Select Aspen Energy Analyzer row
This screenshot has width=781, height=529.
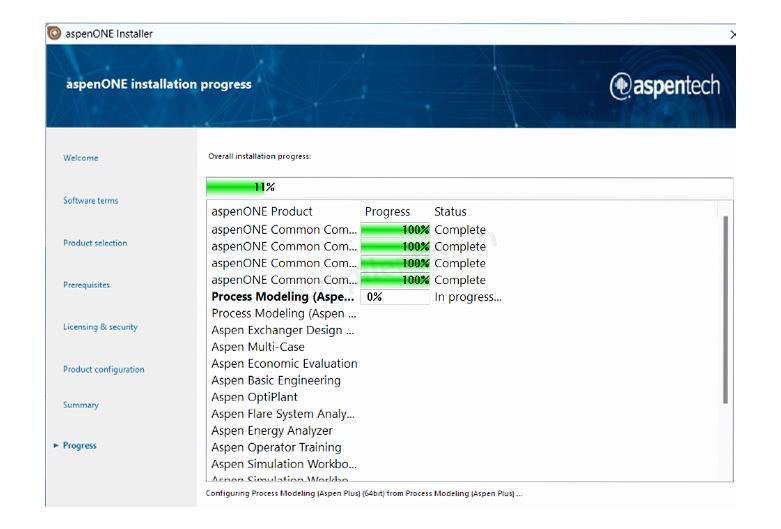(272, 430)
